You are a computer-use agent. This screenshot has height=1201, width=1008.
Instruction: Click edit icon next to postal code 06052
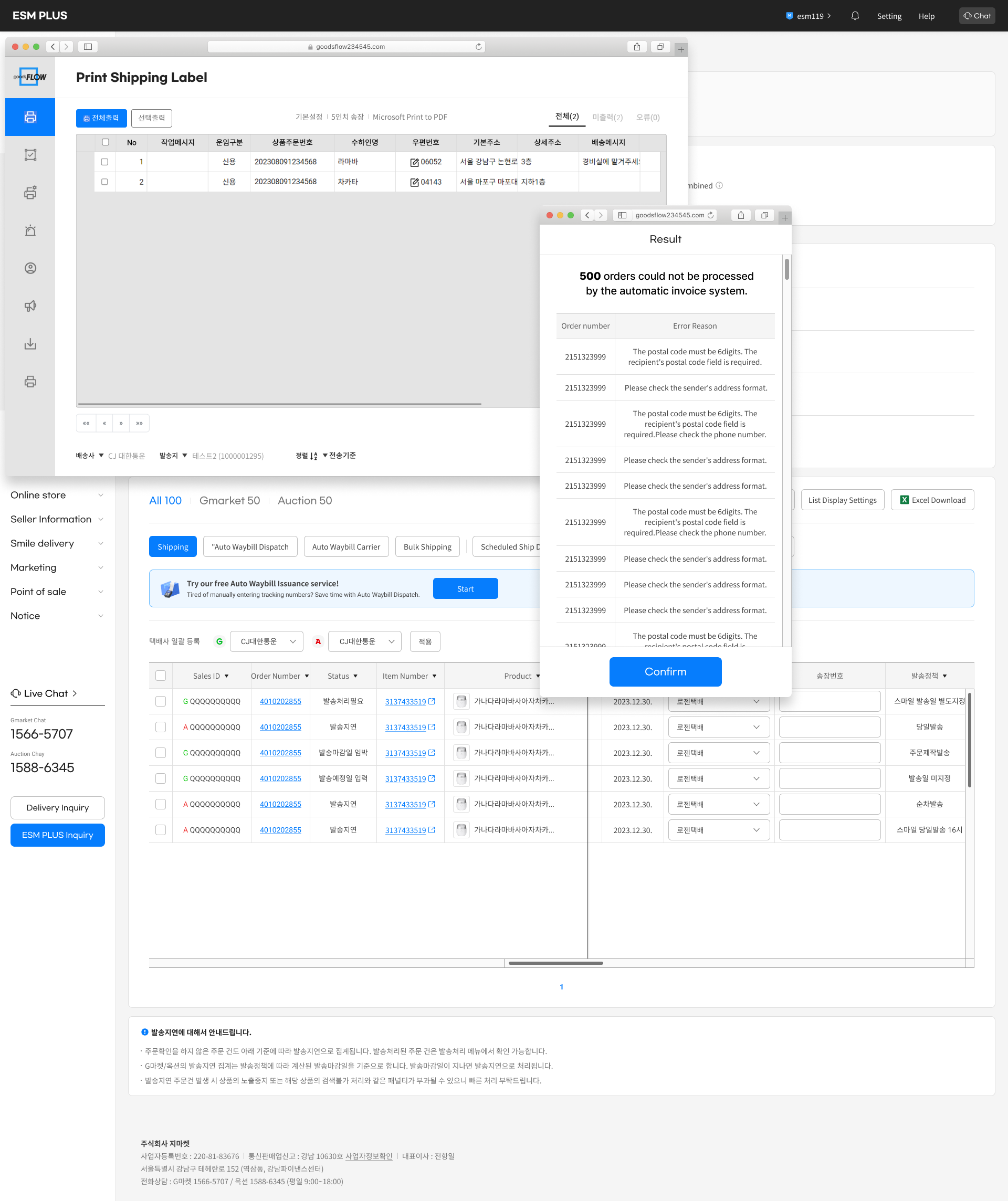click(414, 162)
